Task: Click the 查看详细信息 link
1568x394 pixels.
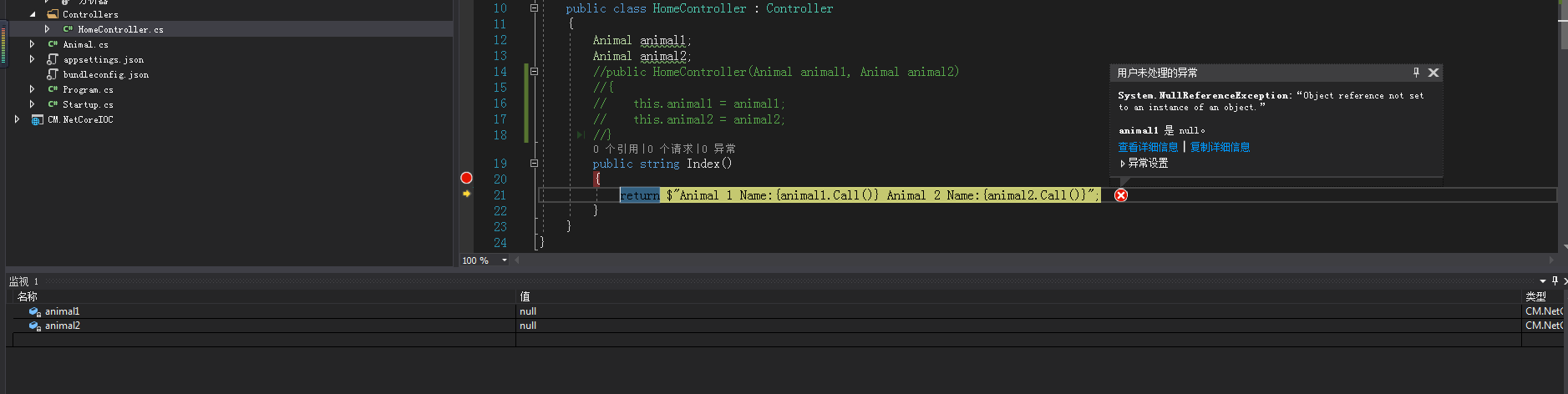Action: coord(1148,147)
